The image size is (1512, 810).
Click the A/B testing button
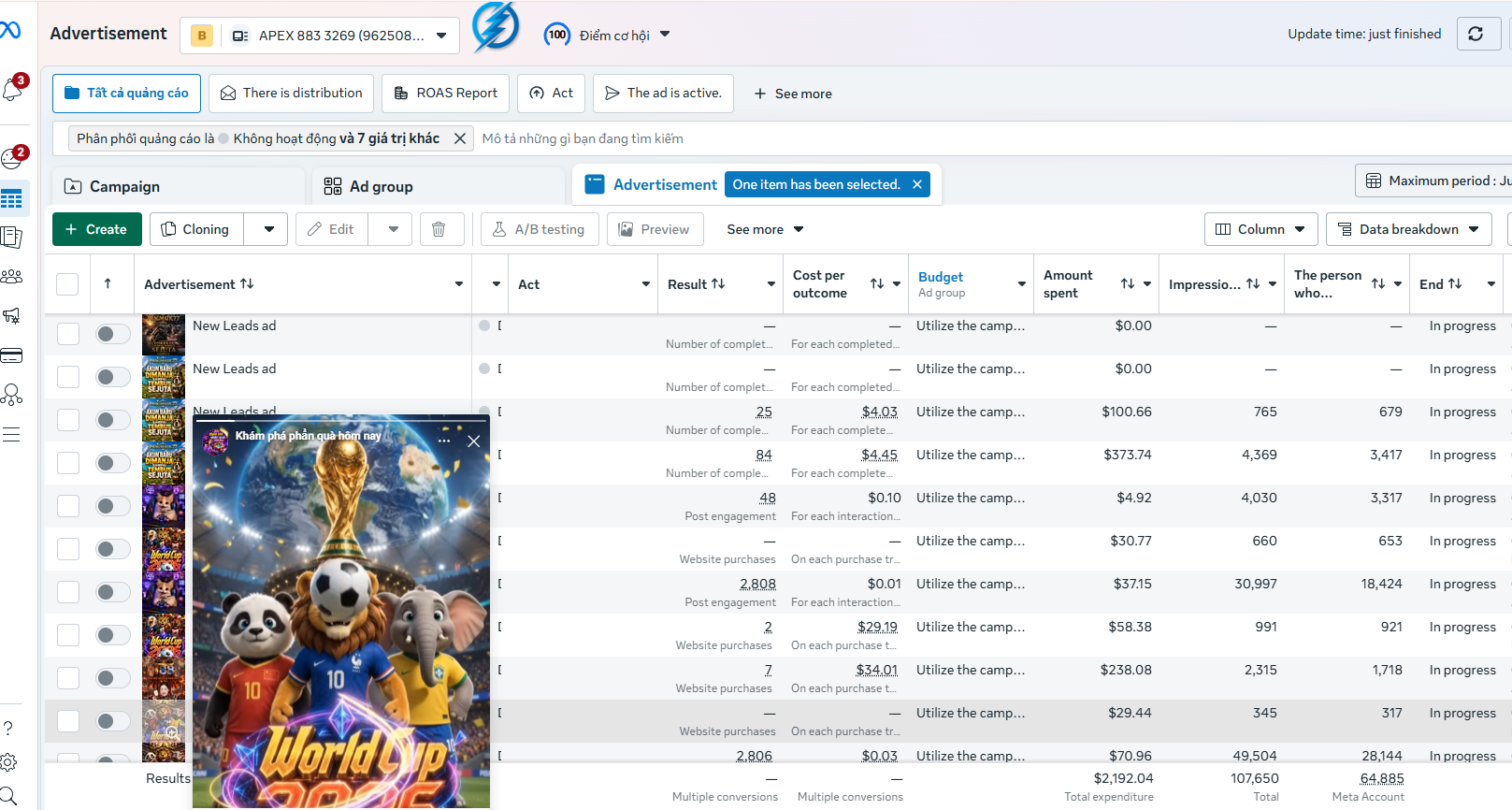(540, 229)
